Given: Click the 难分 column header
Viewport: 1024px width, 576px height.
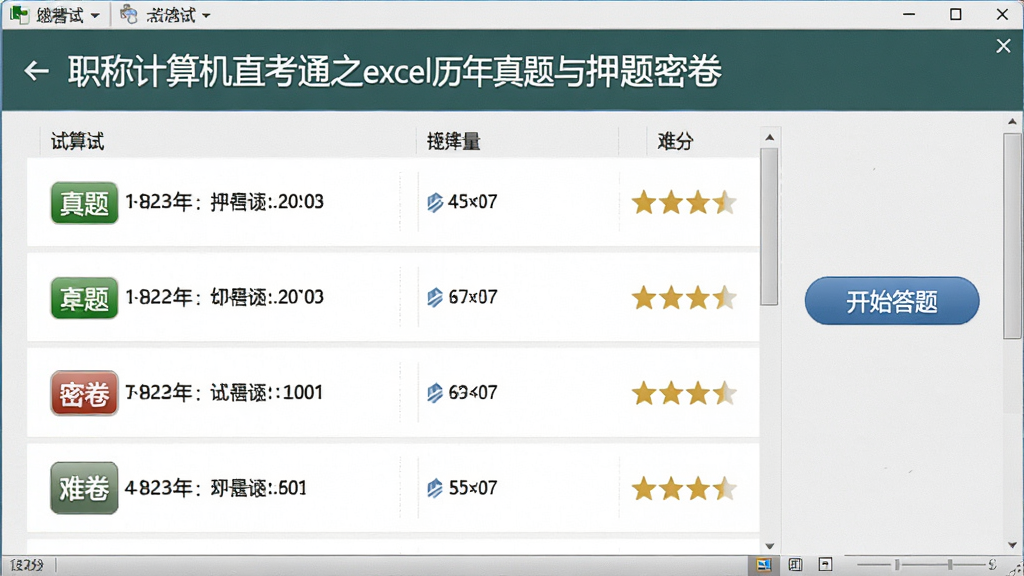Looking at the screenshot, I should click(x=675, y=141).
